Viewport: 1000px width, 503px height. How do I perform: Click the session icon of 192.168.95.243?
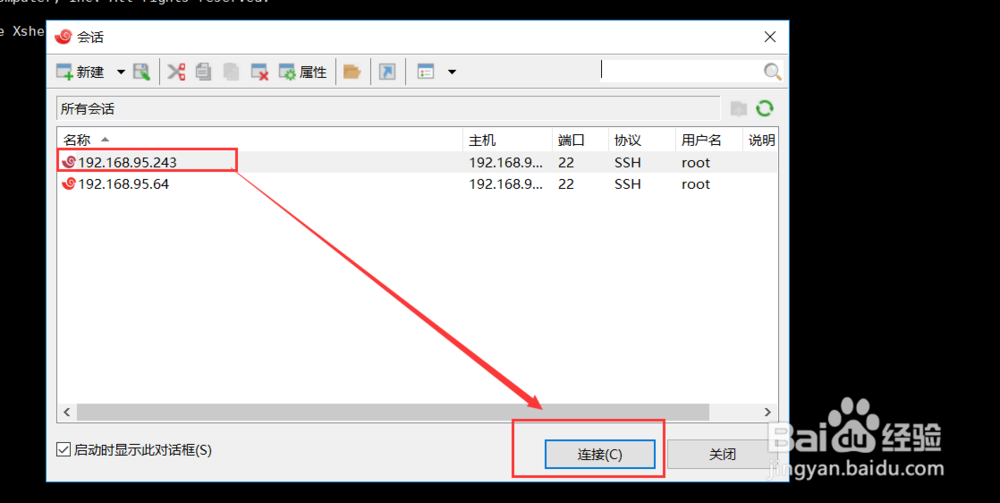tap(68, 162)
